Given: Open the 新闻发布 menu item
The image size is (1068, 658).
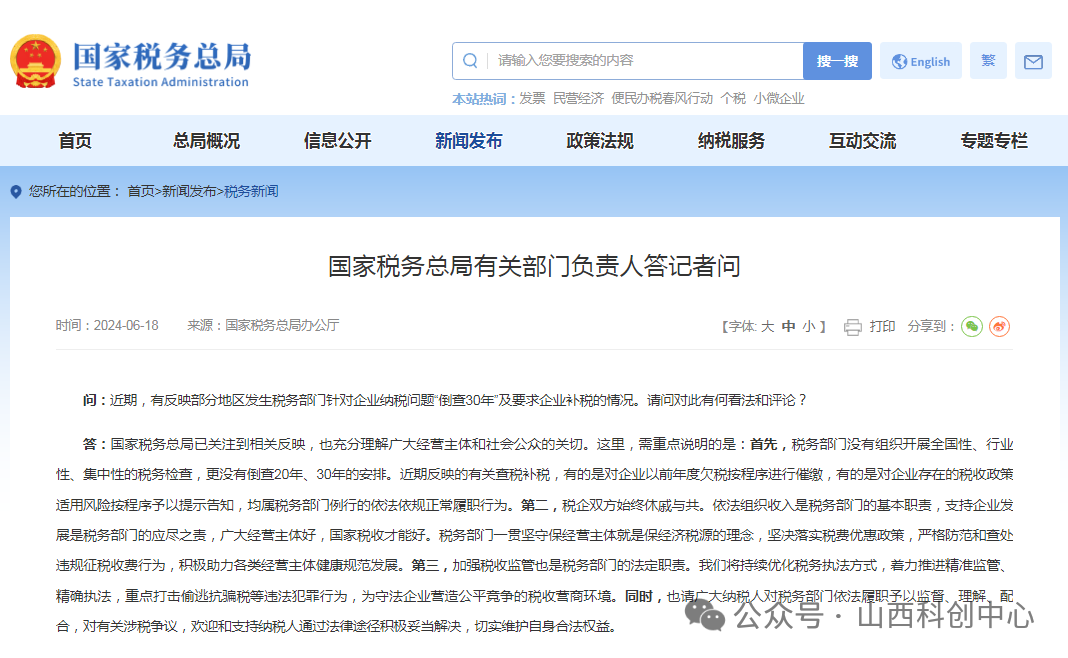Looking at the screenshot, I should 468,141.
